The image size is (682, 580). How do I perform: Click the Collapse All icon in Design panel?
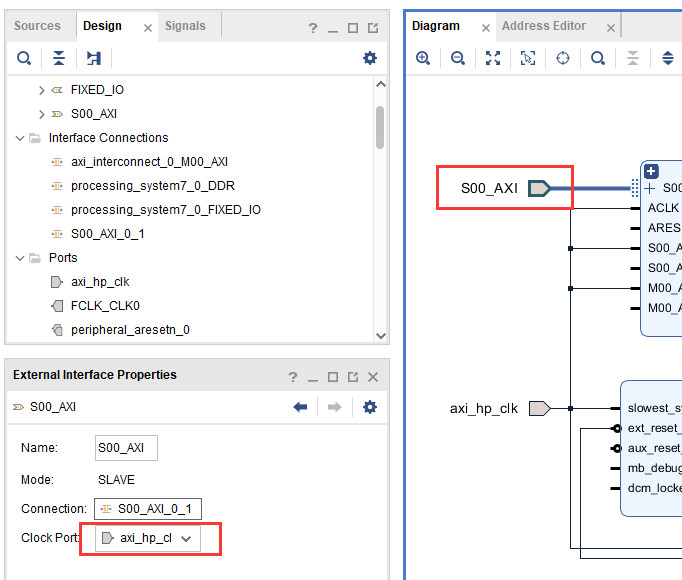(x=59, y=58)
